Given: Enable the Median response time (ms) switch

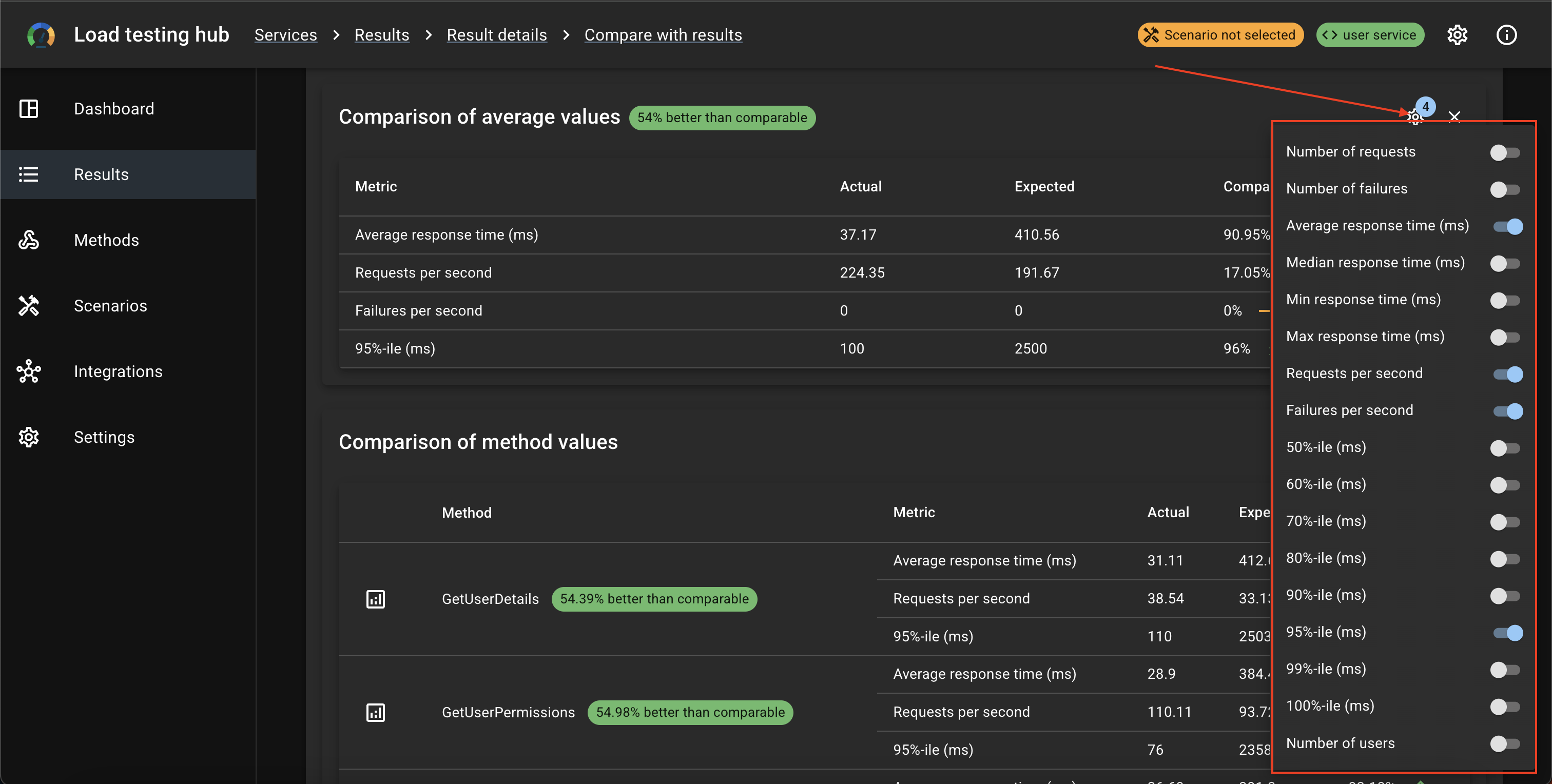Looking at the screenshot, I should click(x=1505, y=263).
